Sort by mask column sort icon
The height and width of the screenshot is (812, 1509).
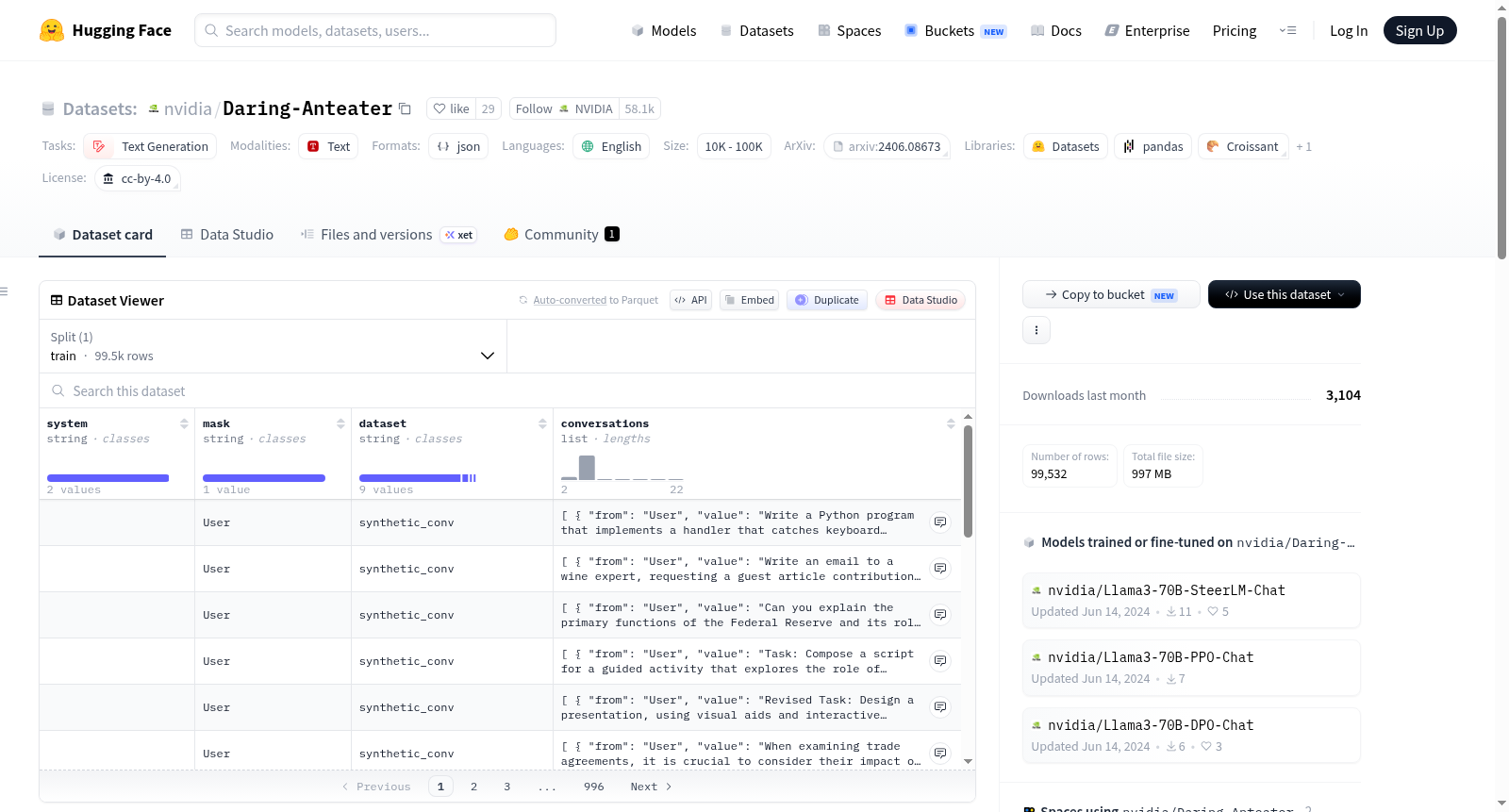click(340, 423)
